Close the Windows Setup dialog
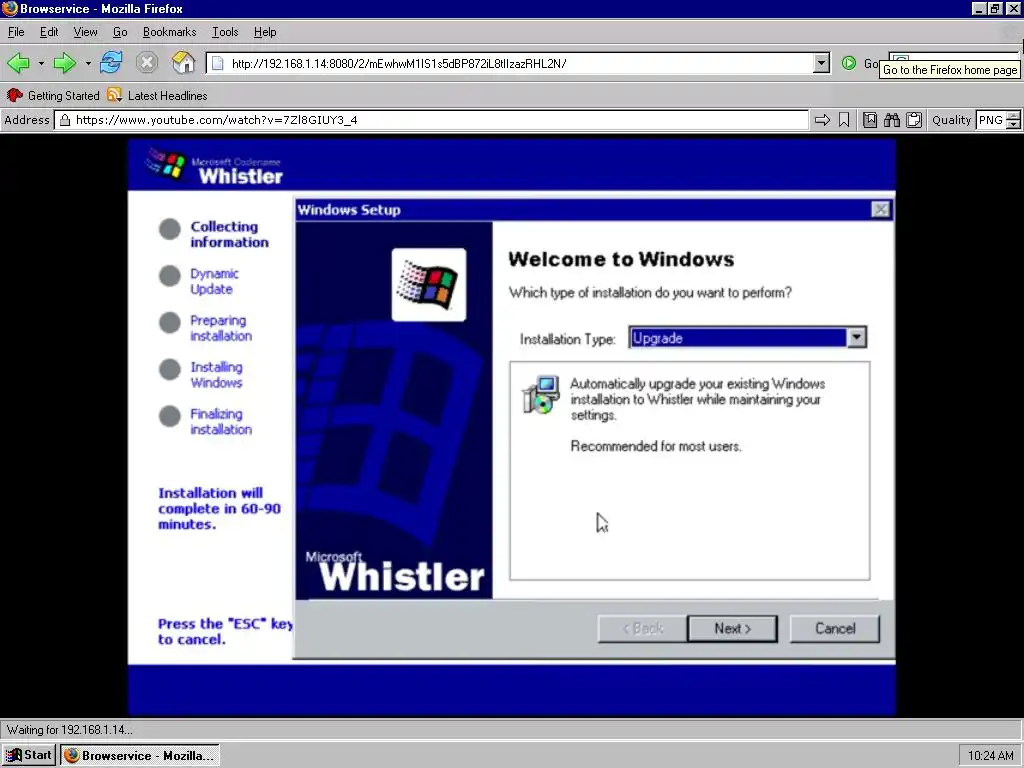 [x=880, y=210]
